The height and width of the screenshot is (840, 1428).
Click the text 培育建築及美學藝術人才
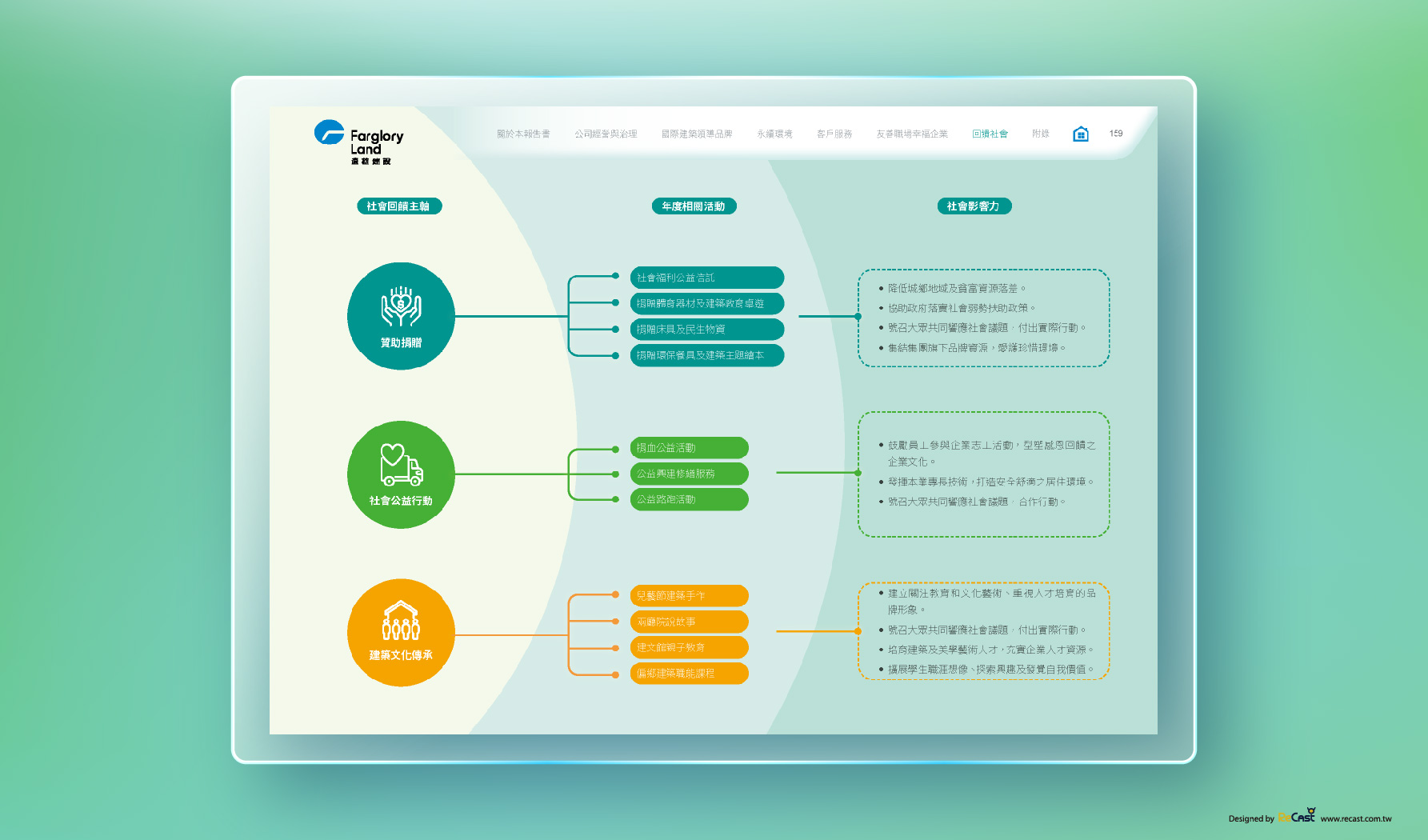[x=943, y=650]
